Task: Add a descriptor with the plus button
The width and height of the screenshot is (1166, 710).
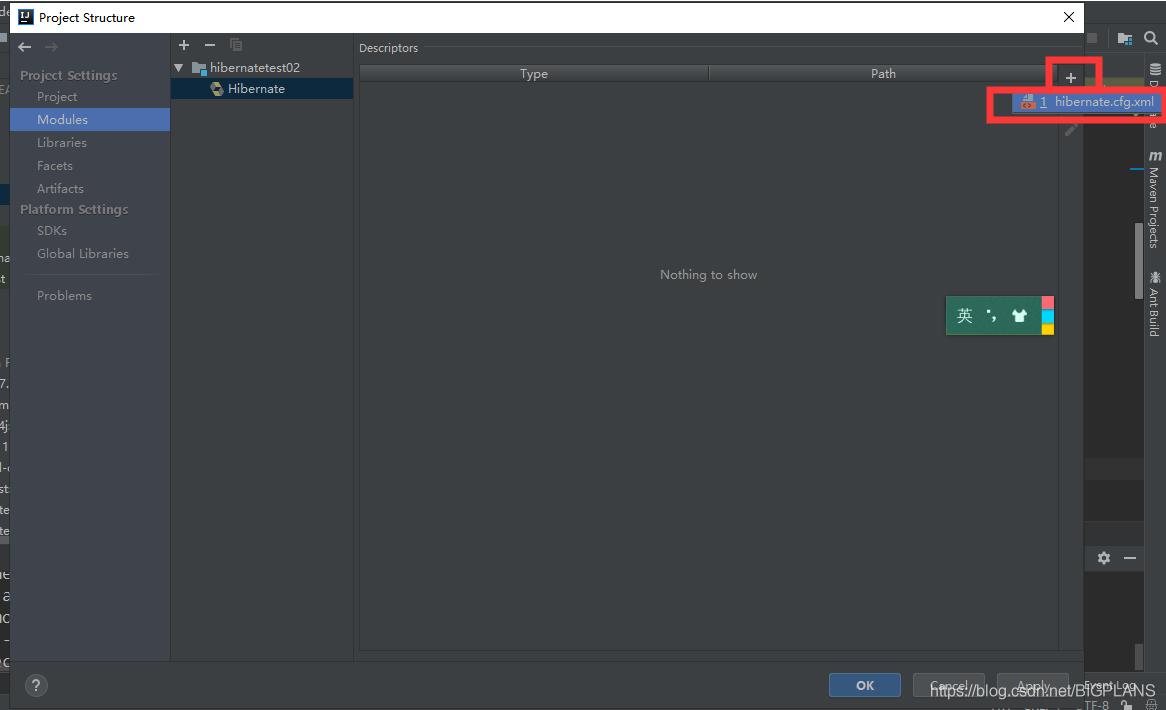Action: click(x=1071, y=77)
